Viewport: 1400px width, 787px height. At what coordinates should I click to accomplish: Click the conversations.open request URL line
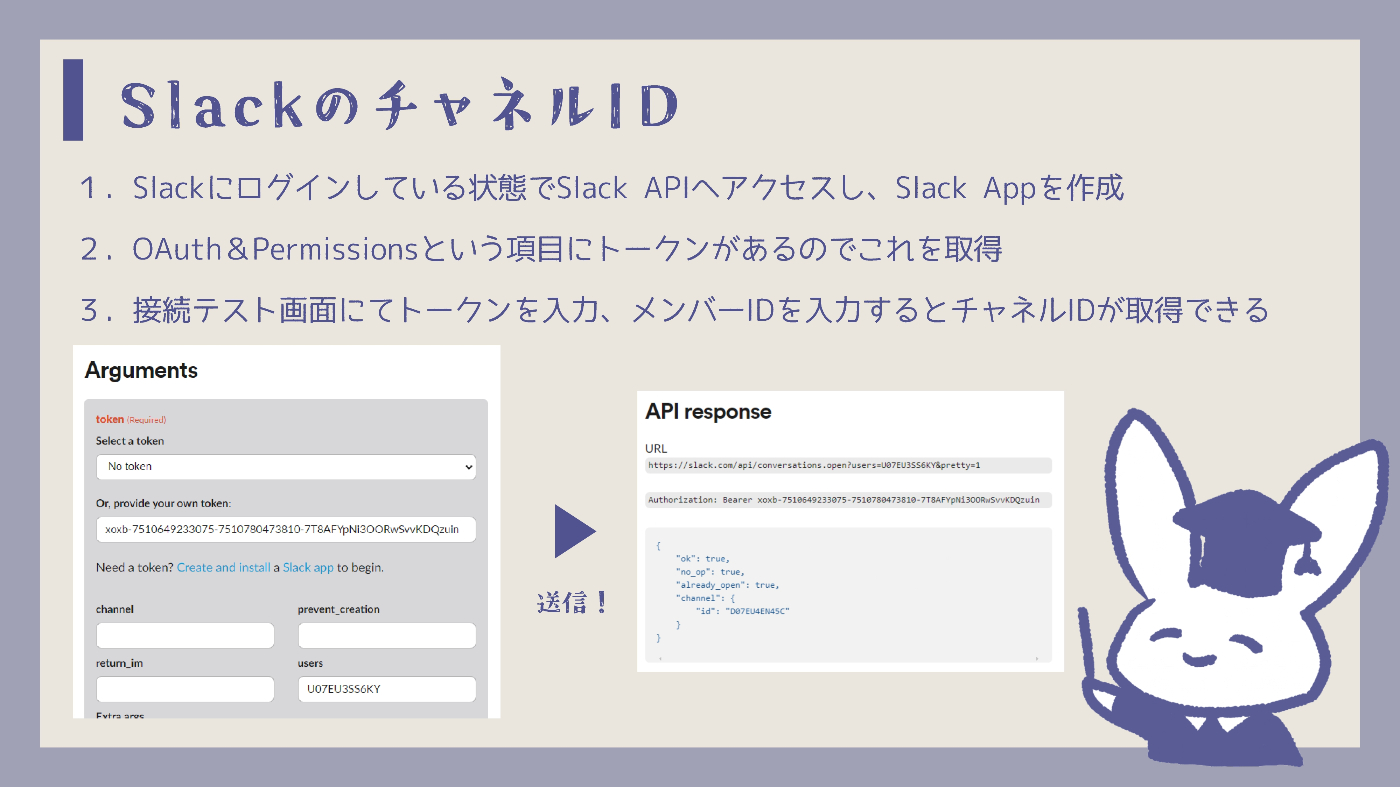[848, 465]
